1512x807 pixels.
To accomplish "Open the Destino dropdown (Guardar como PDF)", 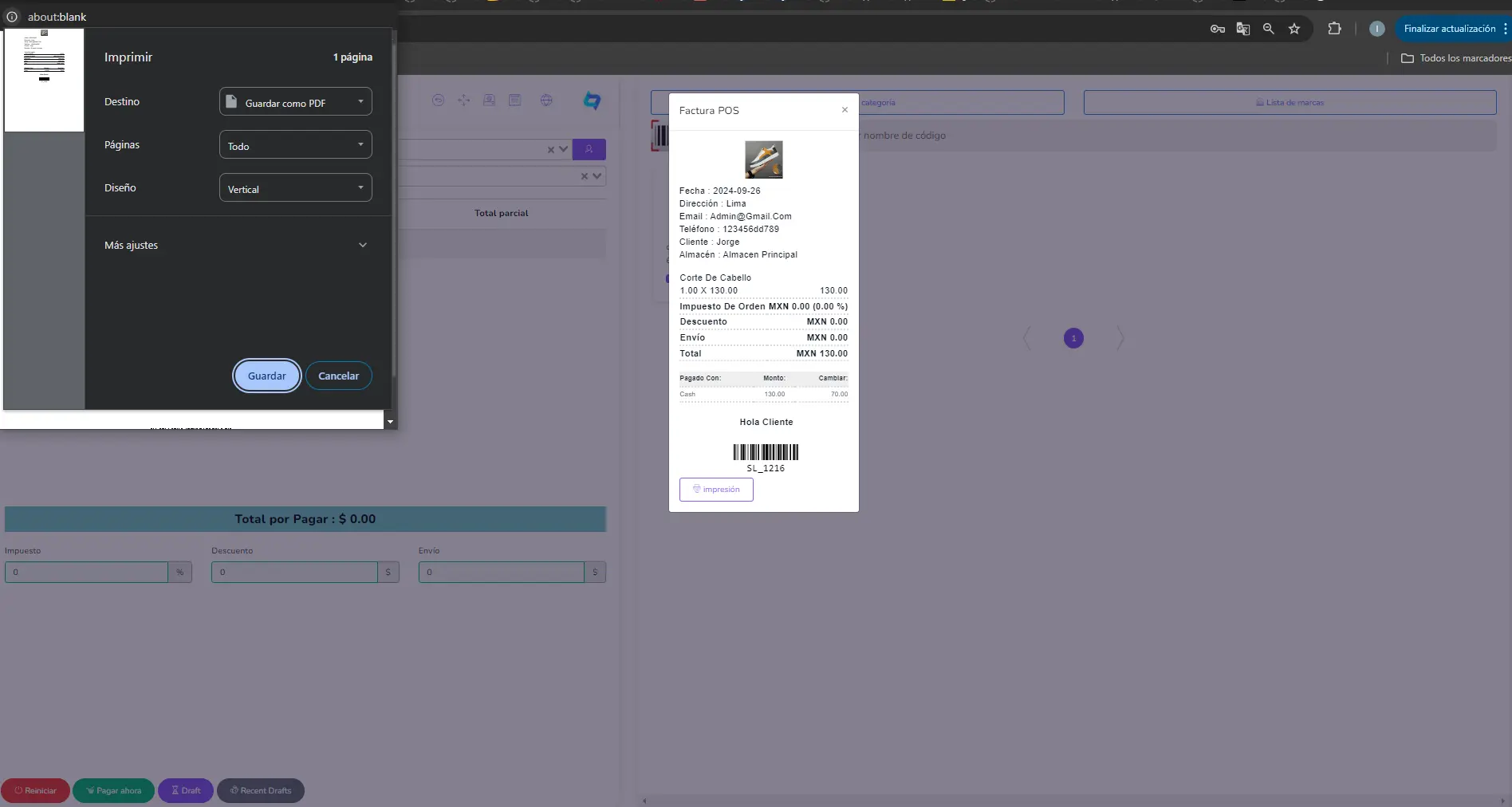I will click(x=295, y=102).
